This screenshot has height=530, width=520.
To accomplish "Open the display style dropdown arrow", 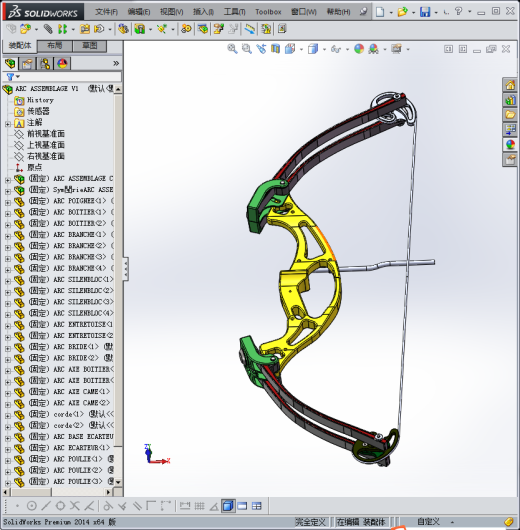I will [324, 49].
